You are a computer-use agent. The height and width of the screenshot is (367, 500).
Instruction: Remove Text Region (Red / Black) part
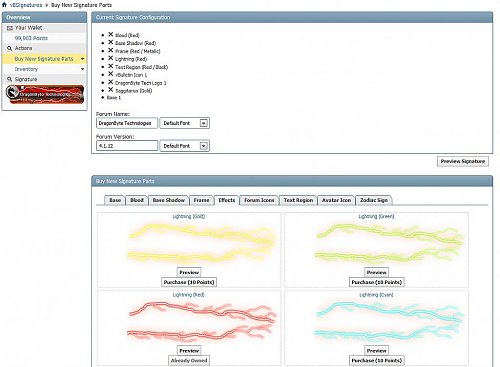click(111, 66)
